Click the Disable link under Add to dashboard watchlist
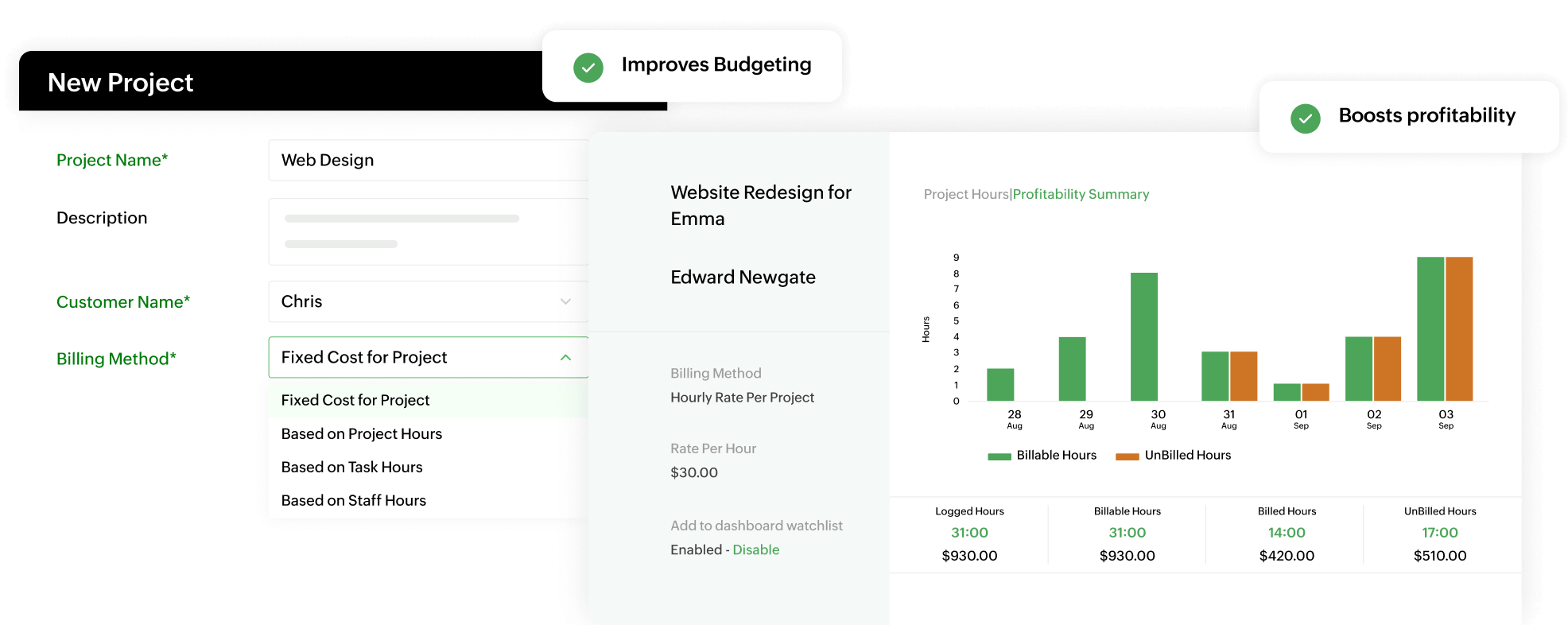This screenshot has width=1568, height=625. [x=755, y=549]
